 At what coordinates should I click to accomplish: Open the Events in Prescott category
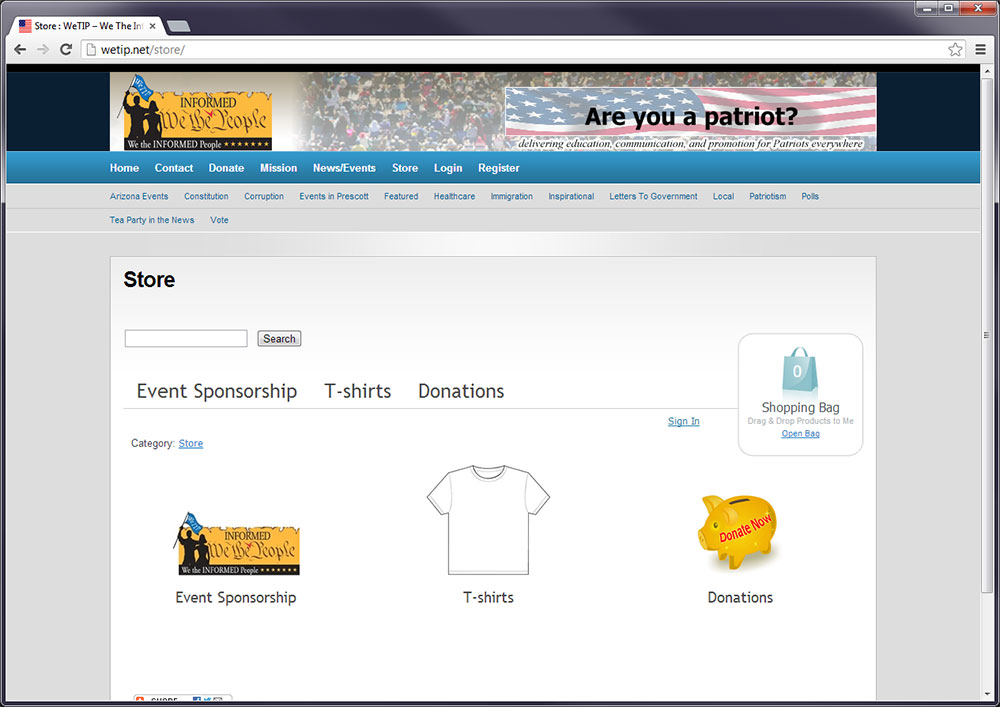pos(334,196)
